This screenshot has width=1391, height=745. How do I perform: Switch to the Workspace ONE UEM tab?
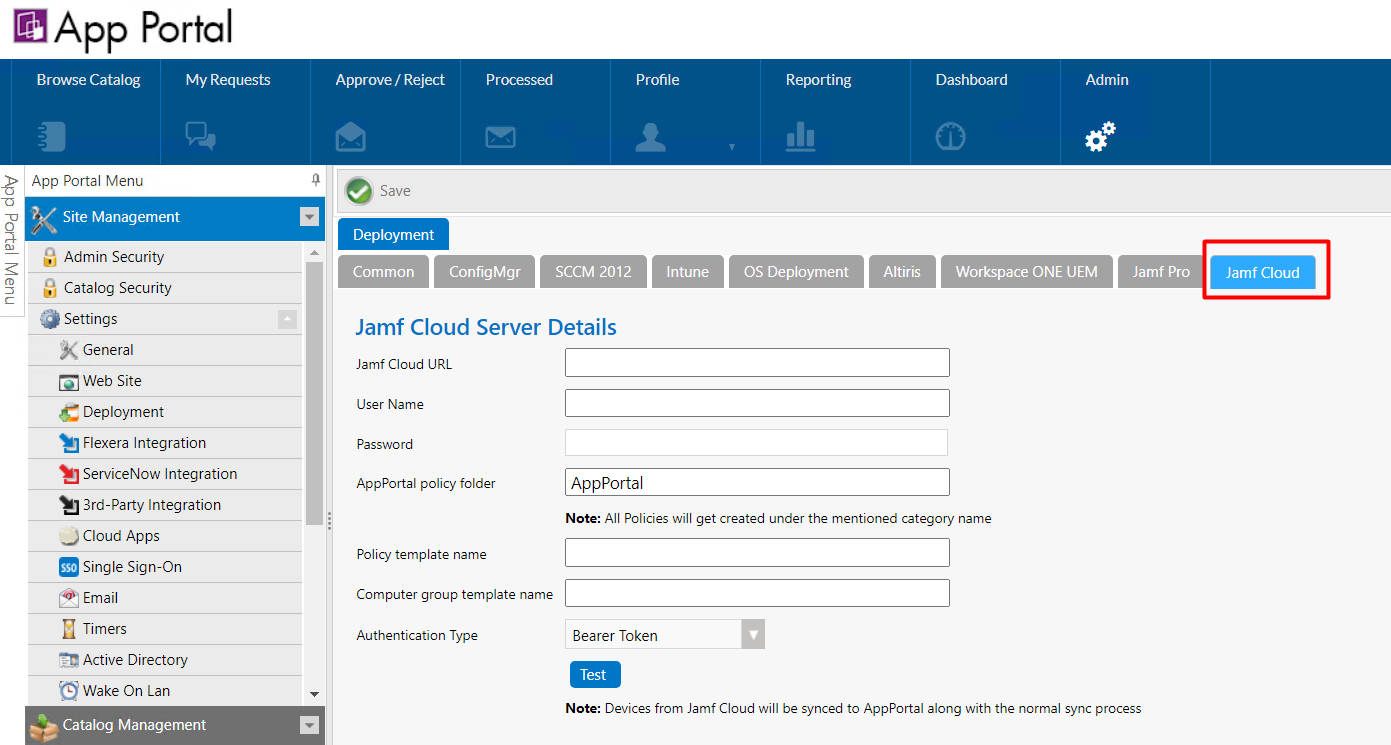tap(1026, 272)
